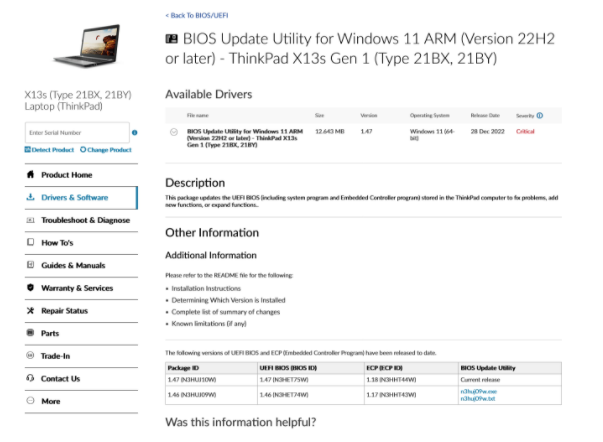Click the Parts icon
Image resolution: width=603 pixels, height=442 pixels.
[30, 333]
